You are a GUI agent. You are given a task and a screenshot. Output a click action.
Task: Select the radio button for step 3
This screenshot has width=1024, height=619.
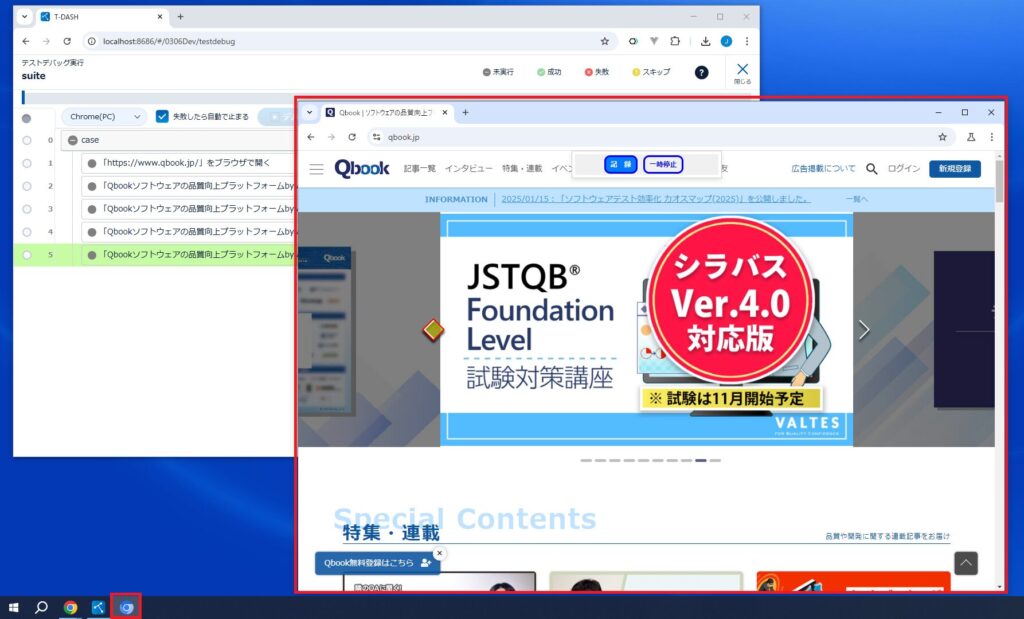[x=27, y=209]
